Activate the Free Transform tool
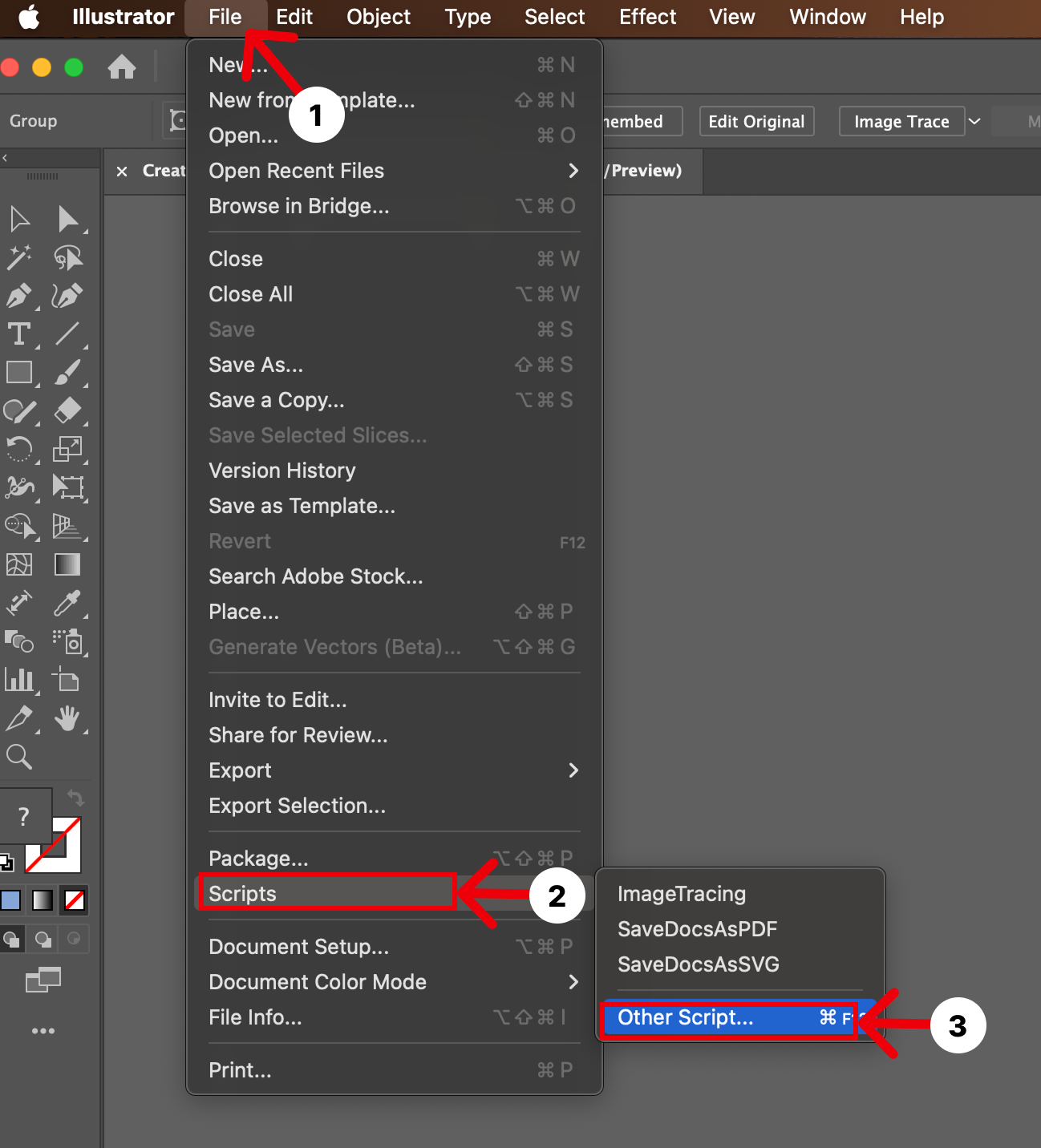Screen dimensions: 1041x1148 point(67,487)
